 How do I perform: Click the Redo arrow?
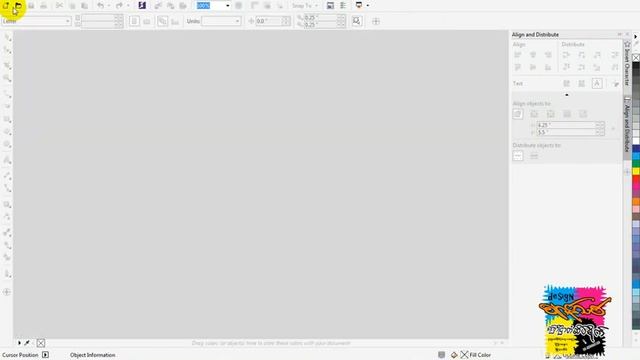pos(119,5)
